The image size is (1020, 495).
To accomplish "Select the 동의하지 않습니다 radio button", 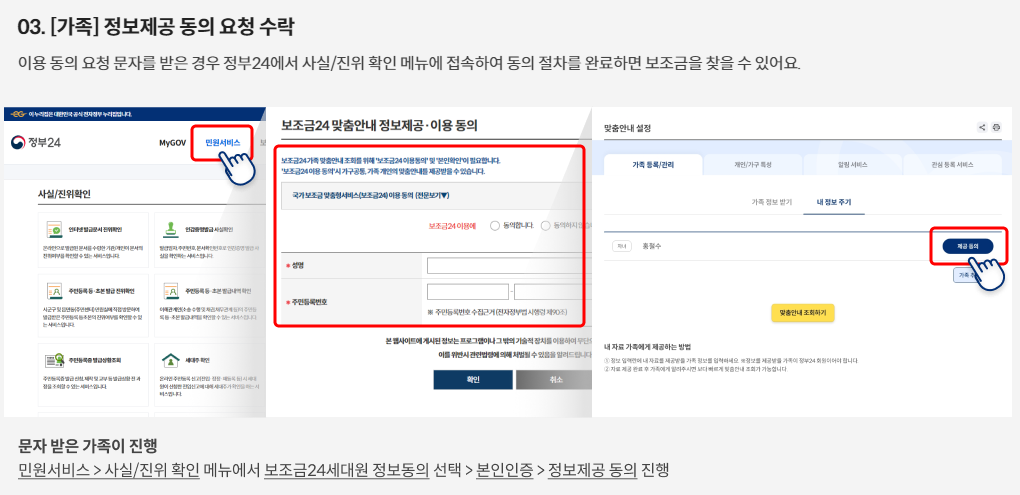I will point(545,226).
